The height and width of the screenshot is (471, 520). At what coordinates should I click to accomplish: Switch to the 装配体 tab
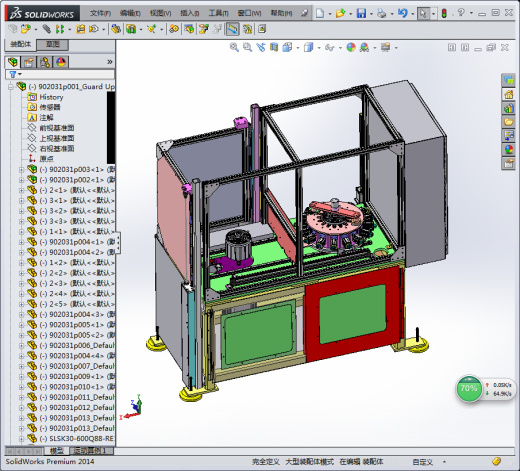[x=20, y=44]
